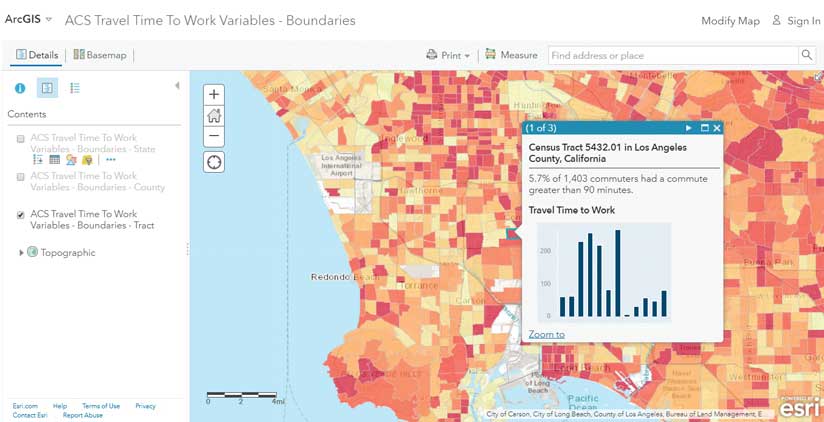Open the About info panel icon

click(20, 88)
